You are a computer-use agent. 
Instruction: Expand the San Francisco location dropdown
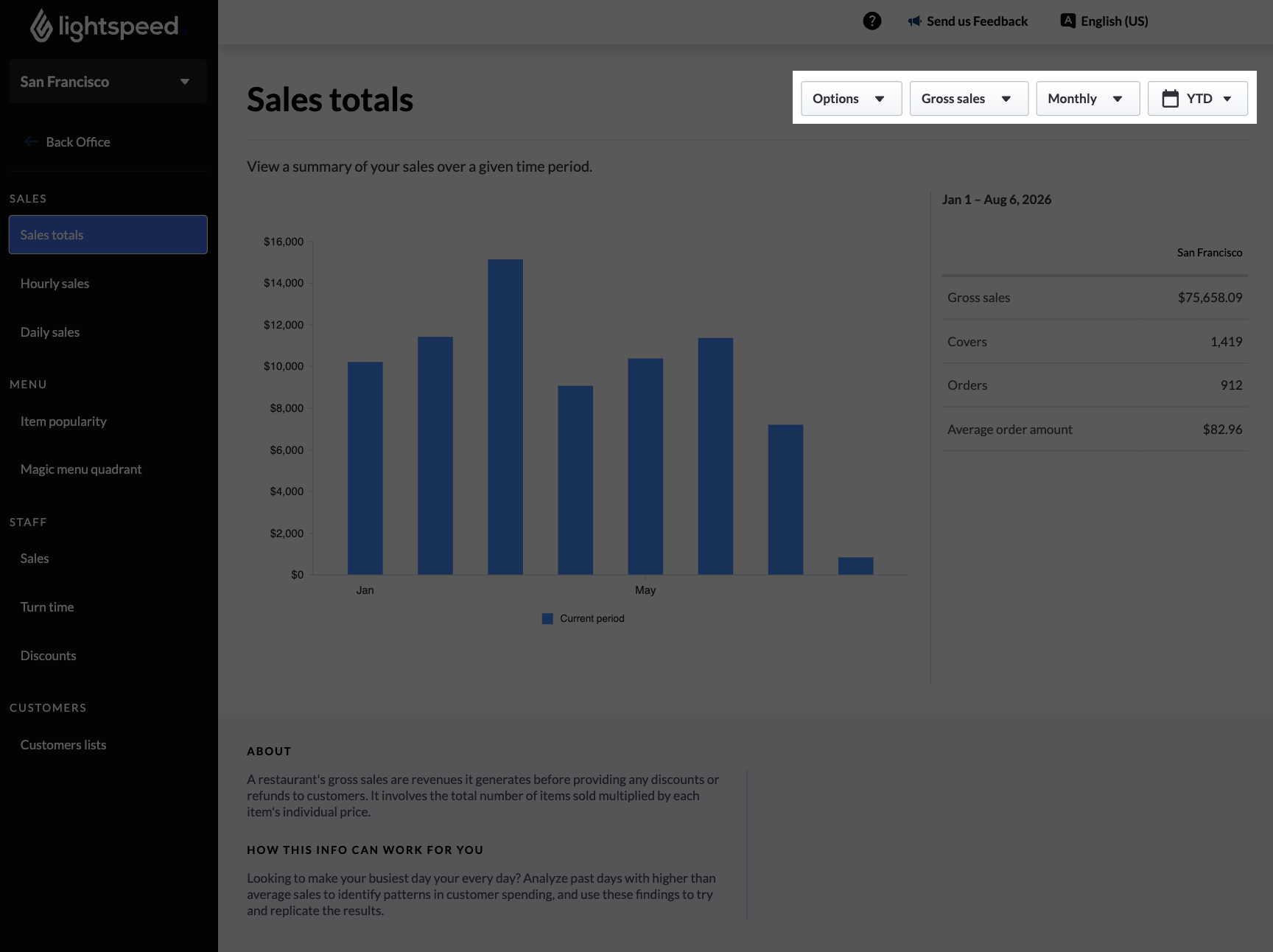[108, 82]
